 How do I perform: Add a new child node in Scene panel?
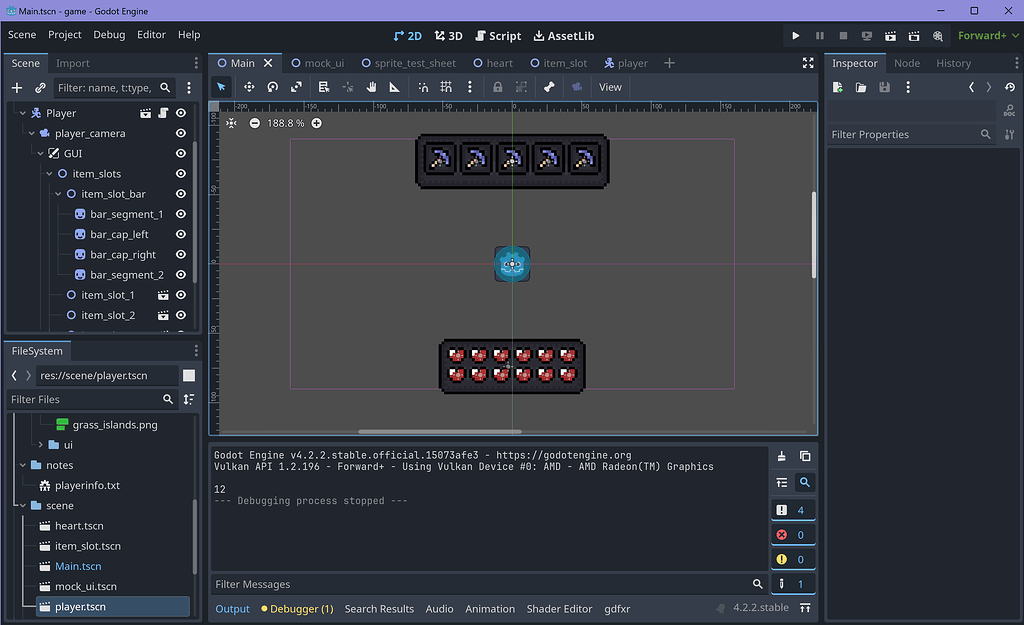click(x=15, y=88)
